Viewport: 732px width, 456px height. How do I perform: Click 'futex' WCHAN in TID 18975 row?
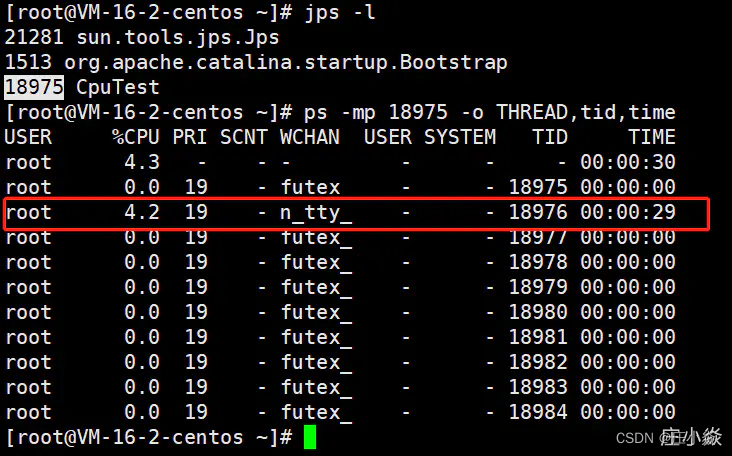click(310, 187)
